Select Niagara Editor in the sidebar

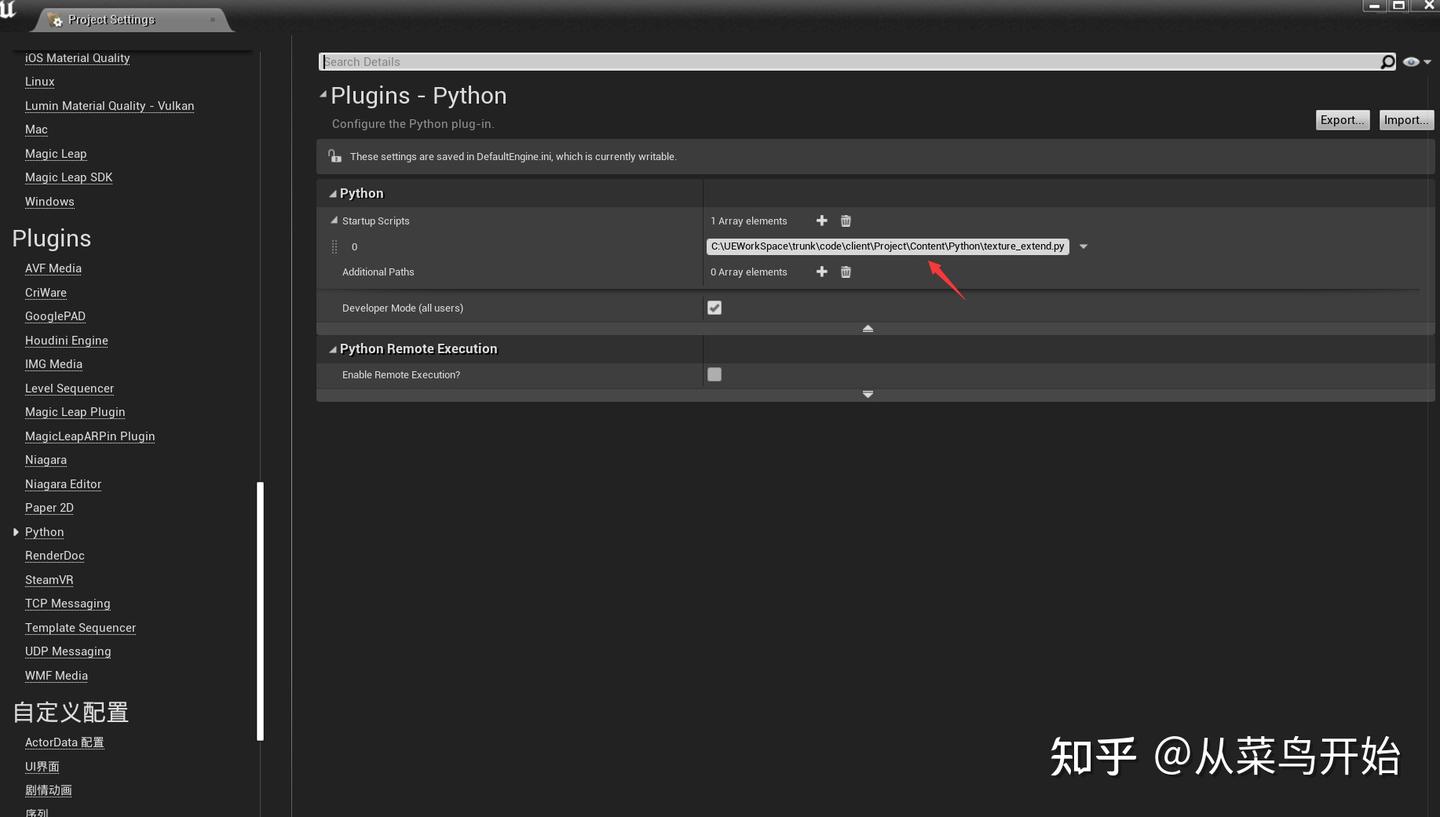click(63, 483)
